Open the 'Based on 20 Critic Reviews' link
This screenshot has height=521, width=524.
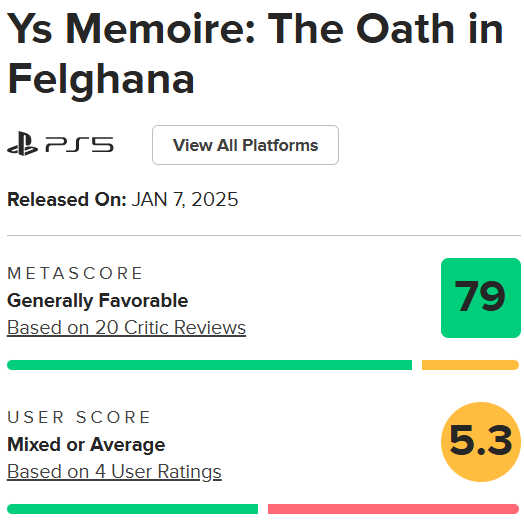coord(126,327)
